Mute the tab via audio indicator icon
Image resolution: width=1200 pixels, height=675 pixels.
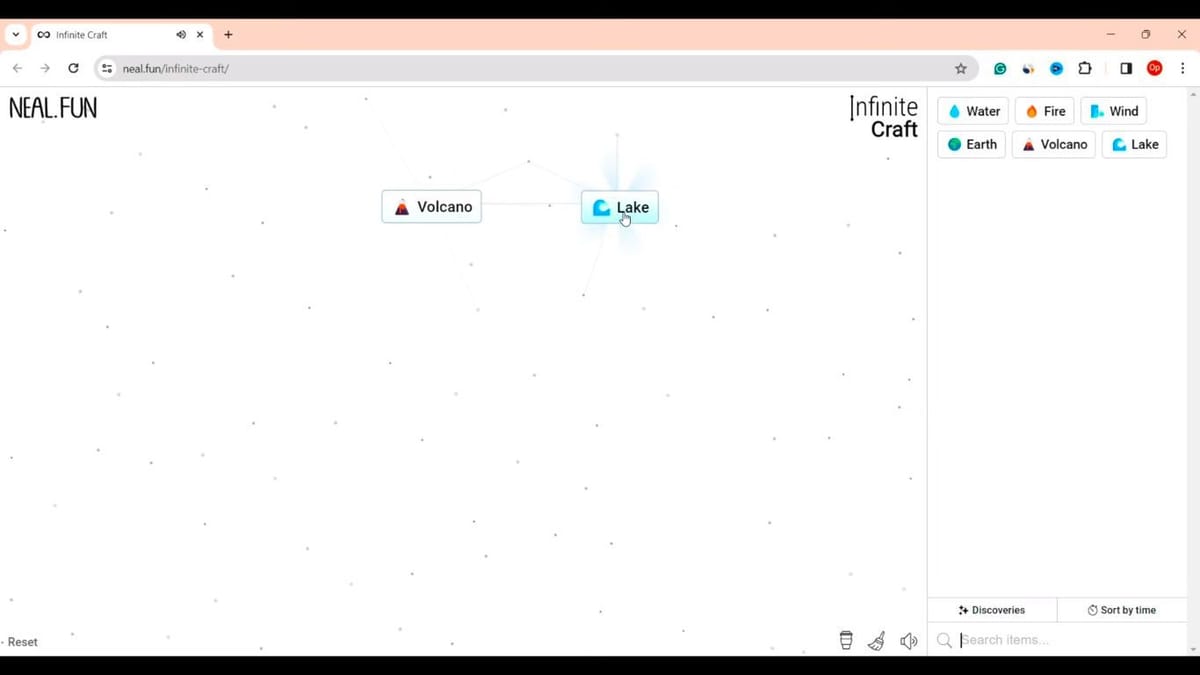tap(181, 35)
